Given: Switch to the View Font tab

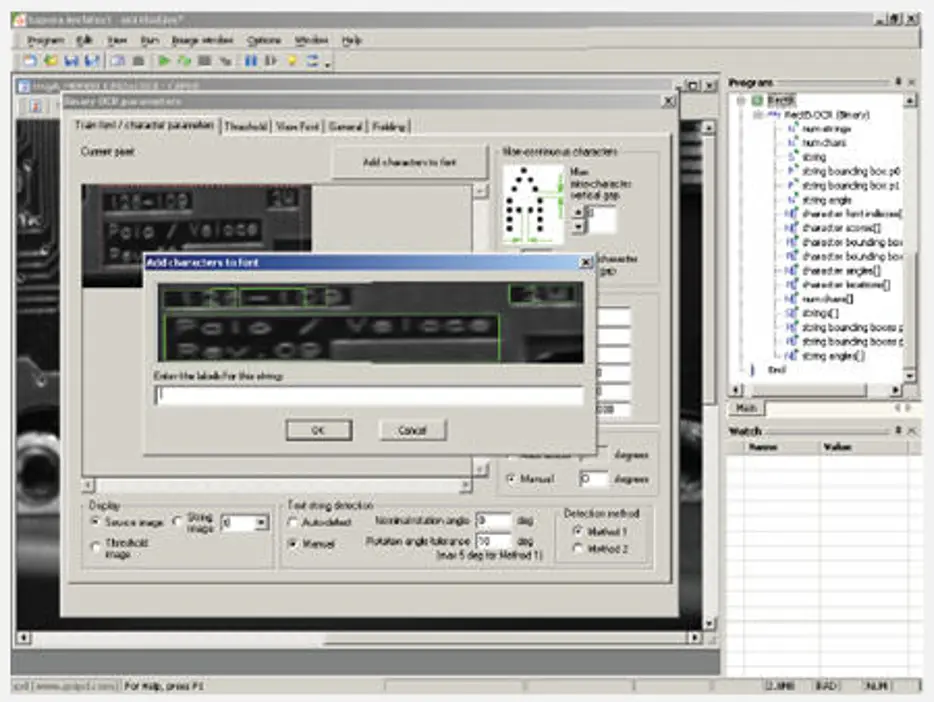Looking at the screenshot, I should point(298,126).
